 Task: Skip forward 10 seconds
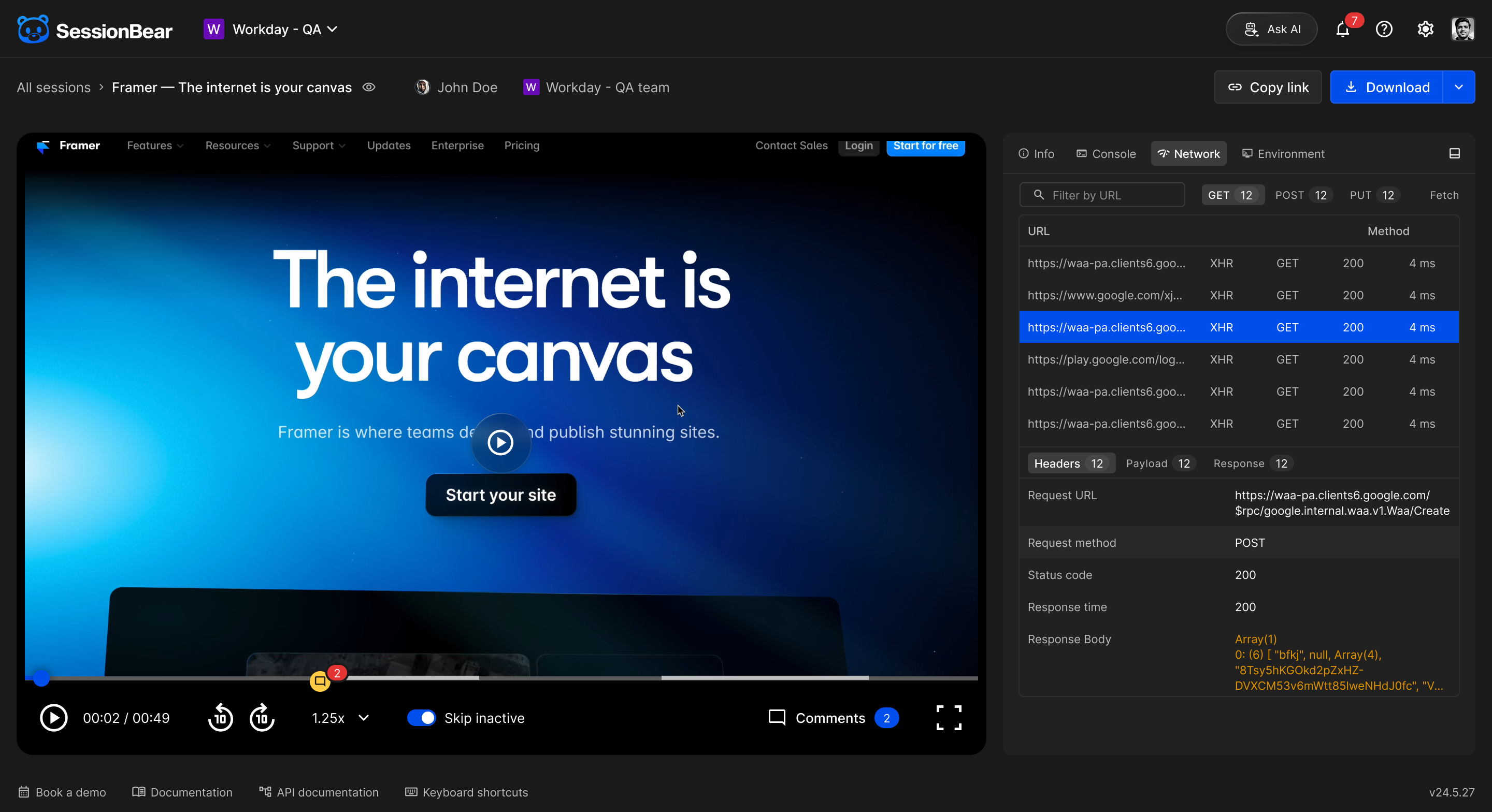pyautogui.click(x=262, y=718)
